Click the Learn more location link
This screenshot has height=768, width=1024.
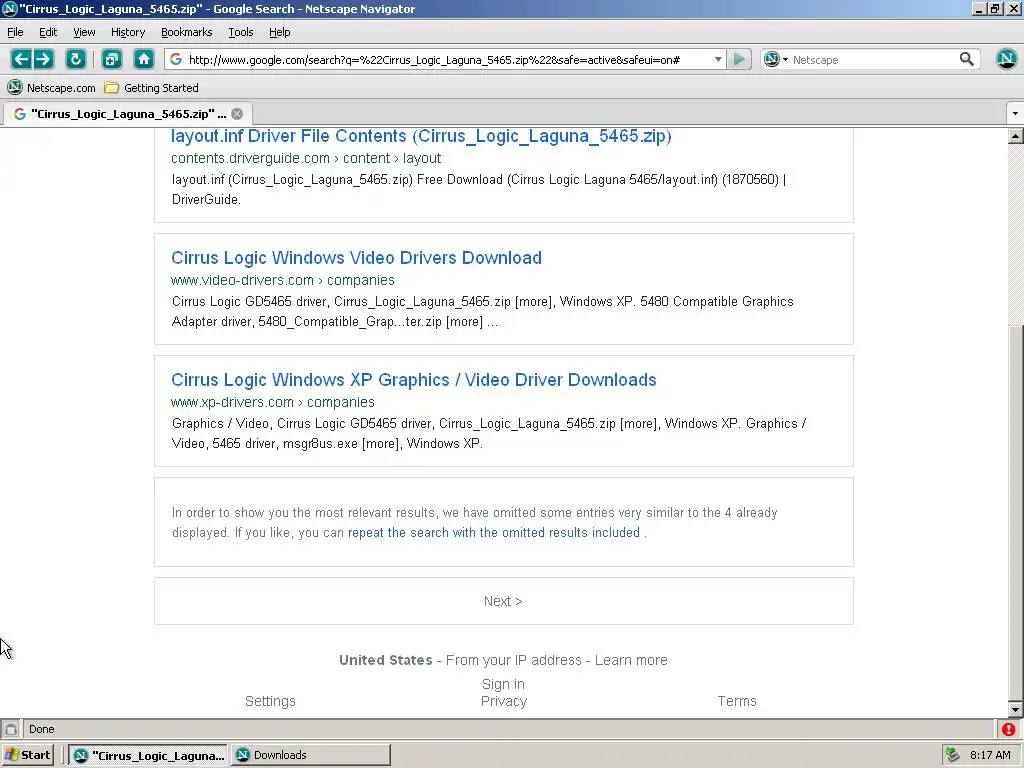pos(631,660)
